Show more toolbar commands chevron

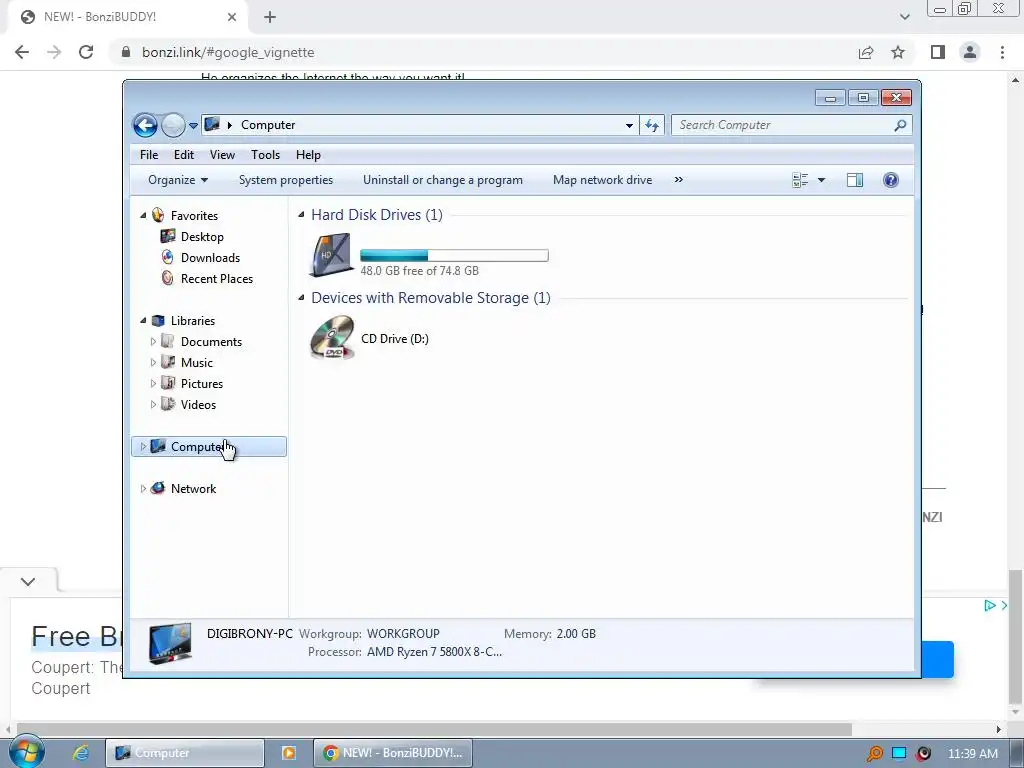679,180
